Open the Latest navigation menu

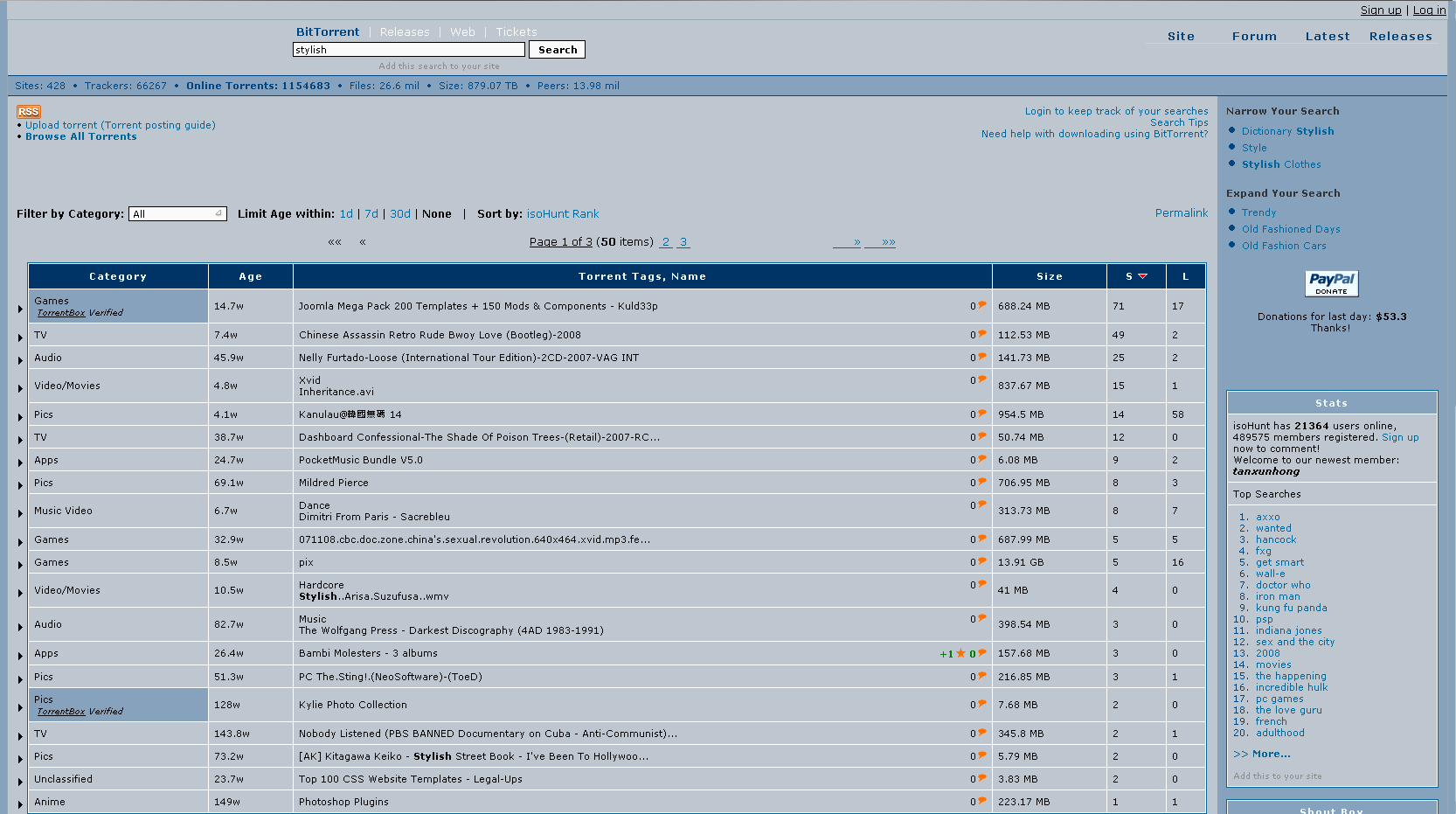(x=1328, y=36)
